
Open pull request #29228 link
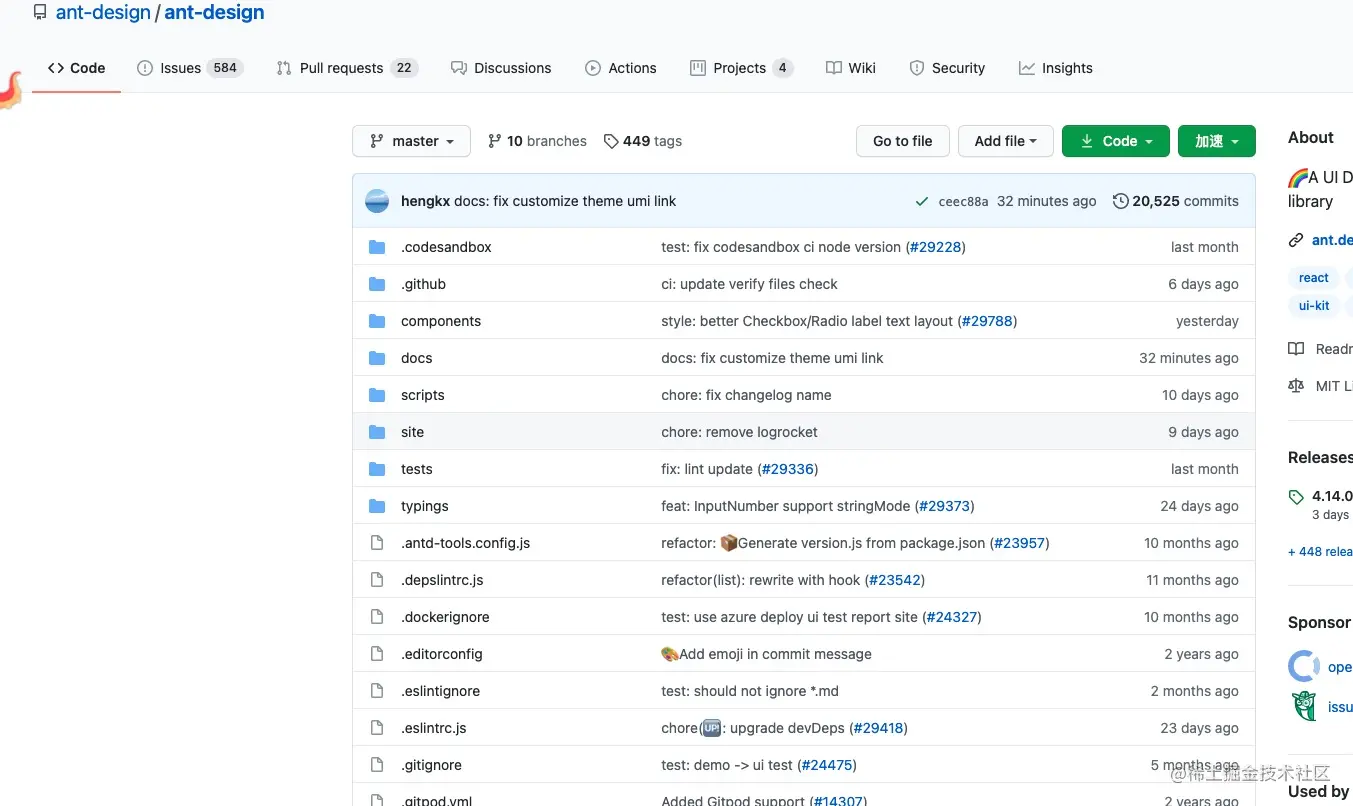936,247
